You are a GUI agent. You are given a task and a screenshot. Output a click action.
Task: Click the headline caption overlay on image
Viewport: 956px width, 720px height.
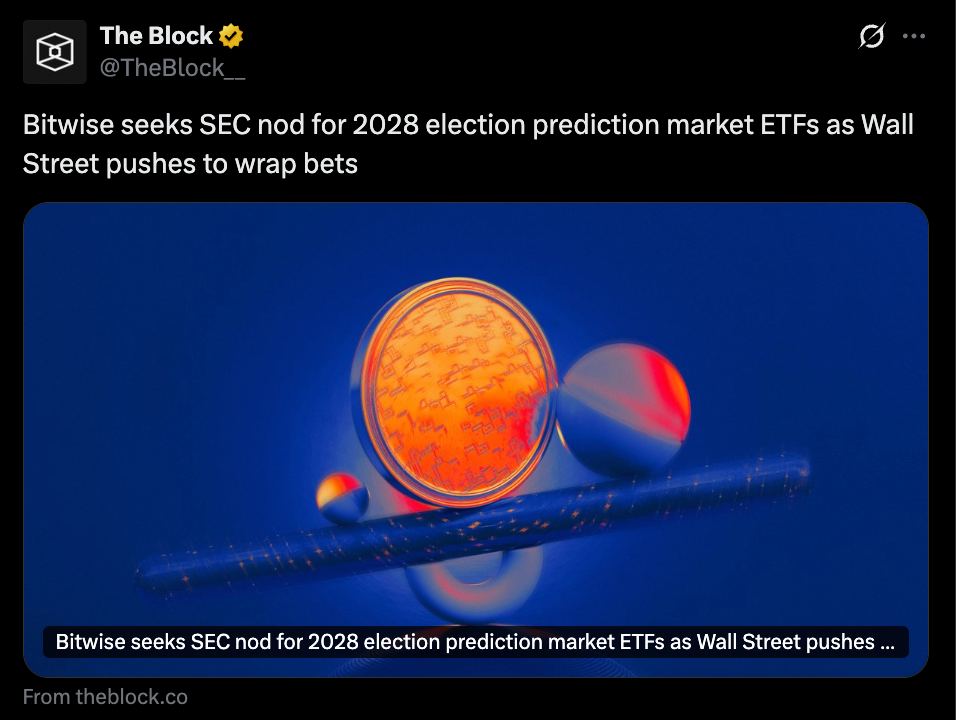point(476,642)
